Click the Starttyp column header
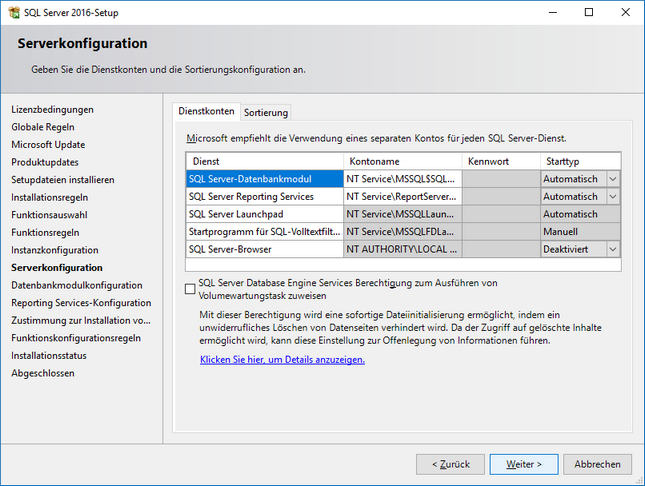Image resolution: width=645 pixels, height=486 pixels. (580, 161)
